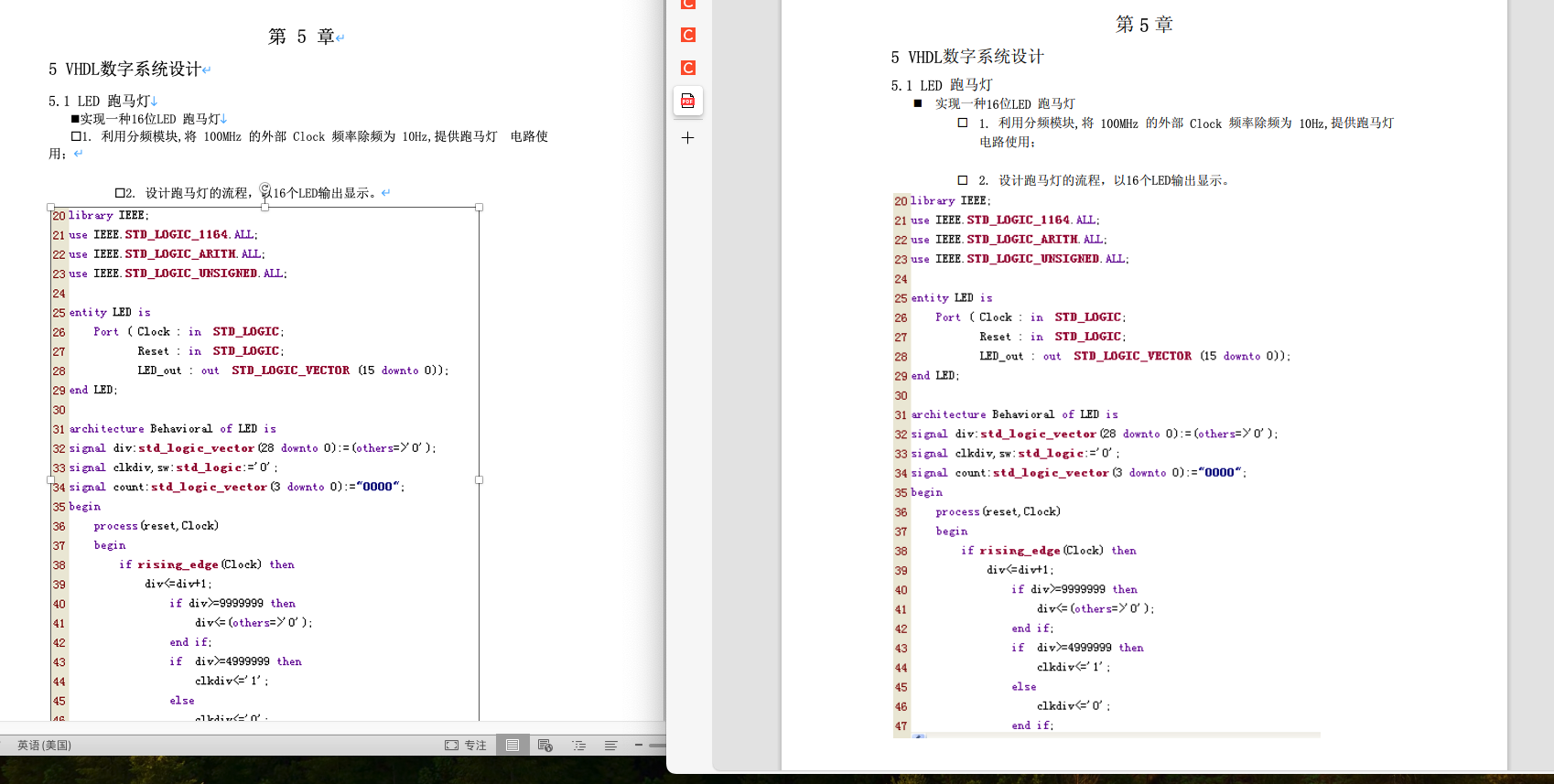Switch Word to Print Layout view
The height and width of the screenshot is (784, 1554).
point(513,746)
